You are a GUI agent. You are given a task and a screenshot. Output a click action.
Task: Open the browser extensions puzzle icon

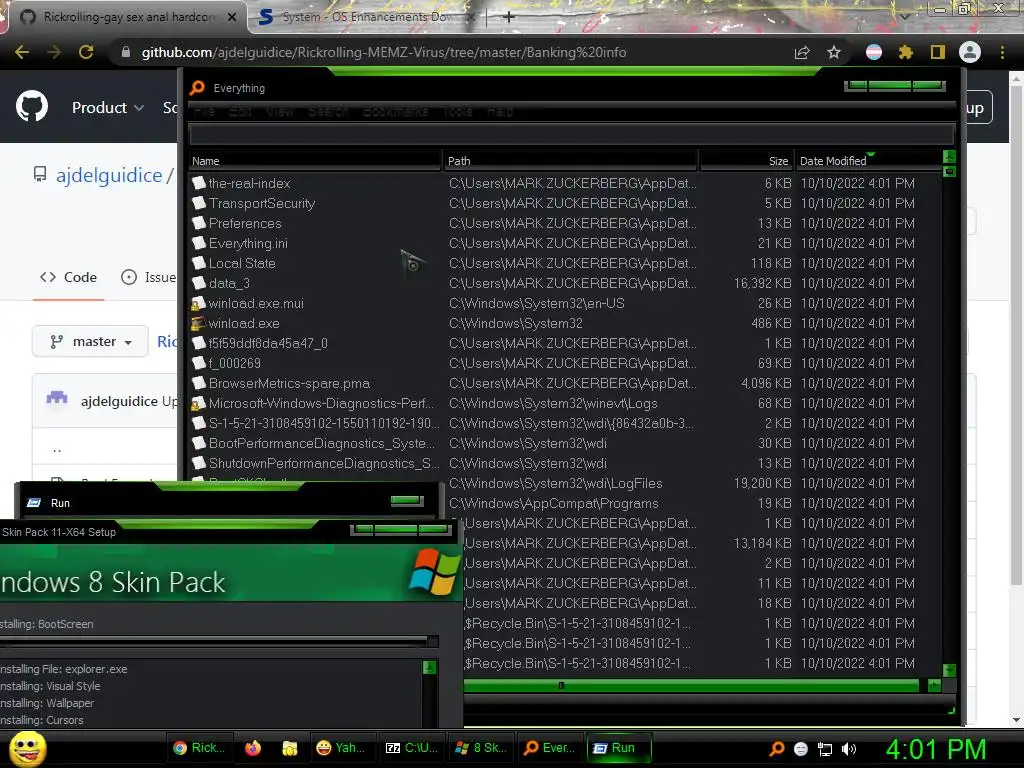click(905, 52)
